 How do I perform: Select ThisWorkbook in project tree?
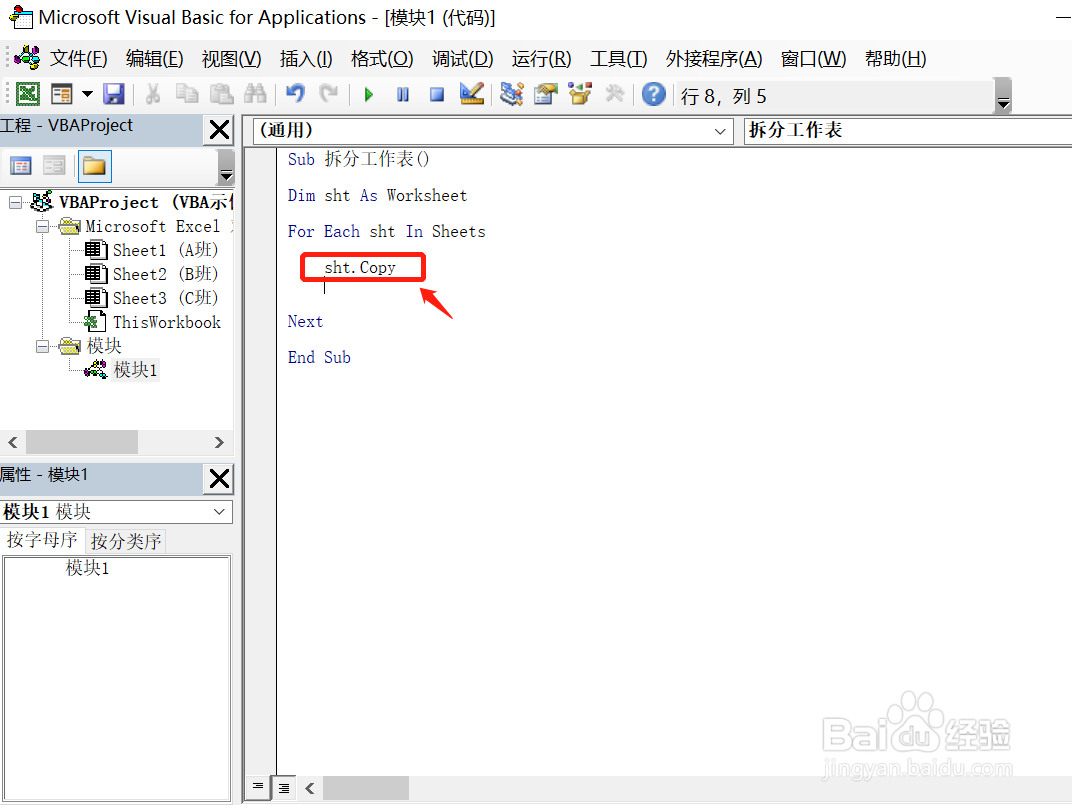[167, 322]
